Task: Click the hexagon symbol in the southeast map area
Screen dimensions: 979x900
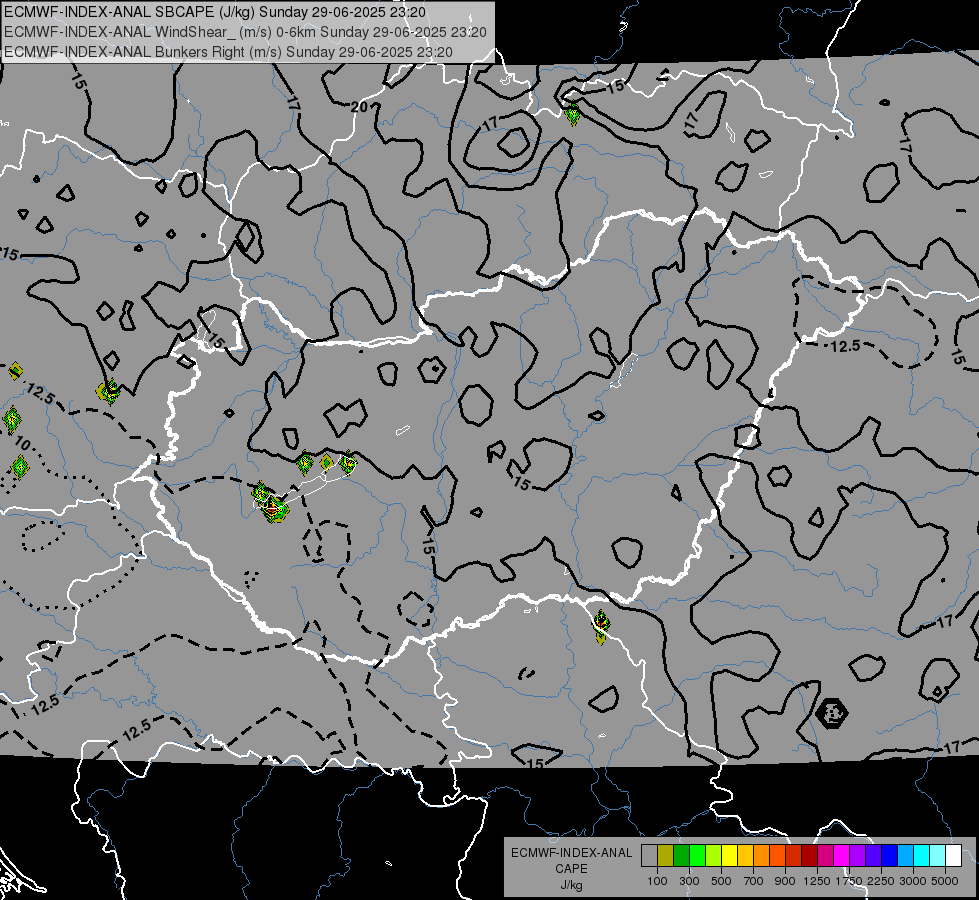Action: point(832,713)
